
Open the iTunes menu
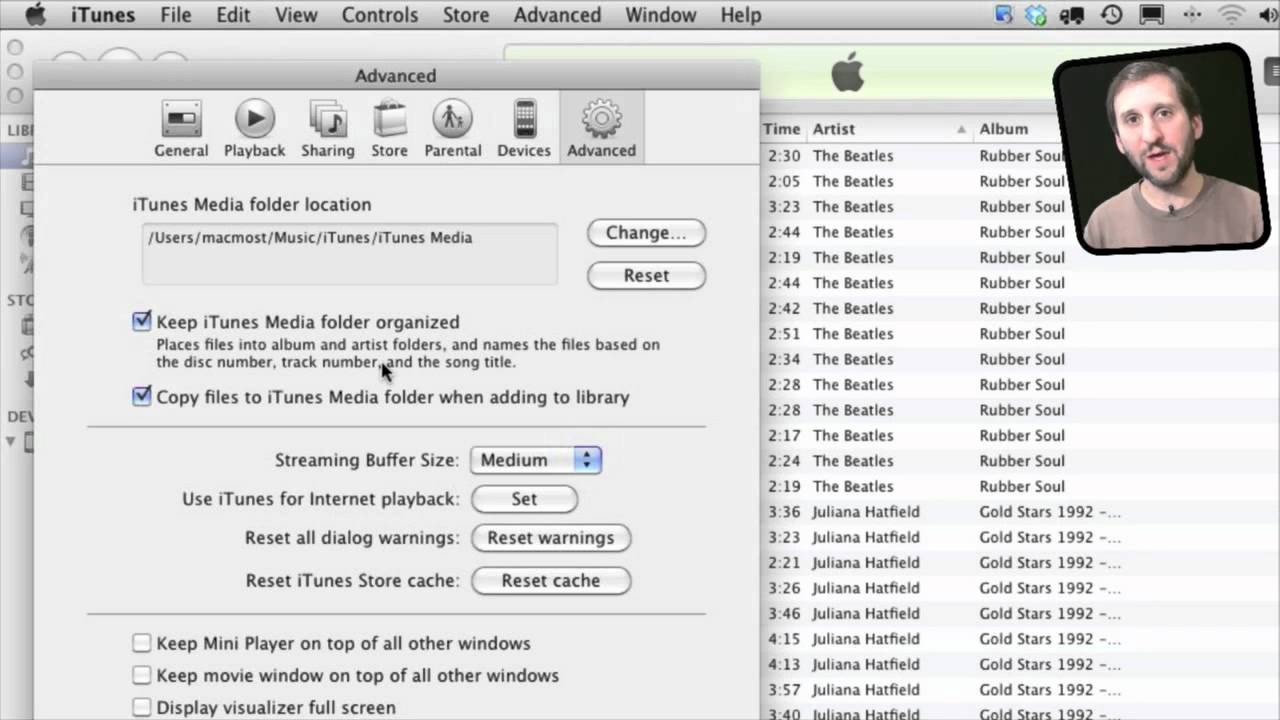[x=104, y=15]
